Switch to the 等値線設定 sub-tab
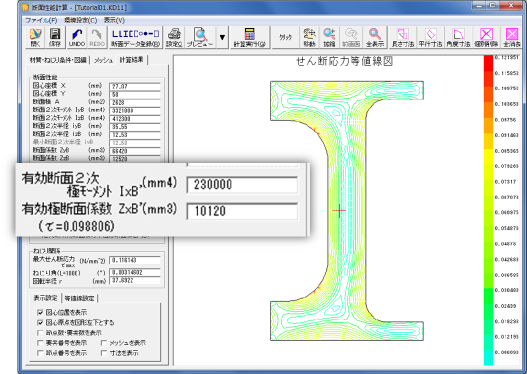The width and height of the screenshot is (527, 374). (x=80, y=298)
